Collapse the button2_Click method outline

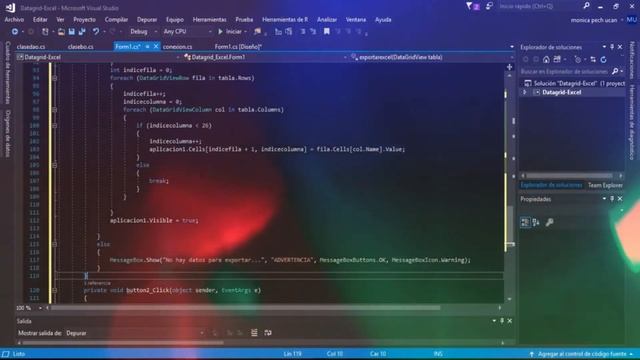click(x=54, y=291)
